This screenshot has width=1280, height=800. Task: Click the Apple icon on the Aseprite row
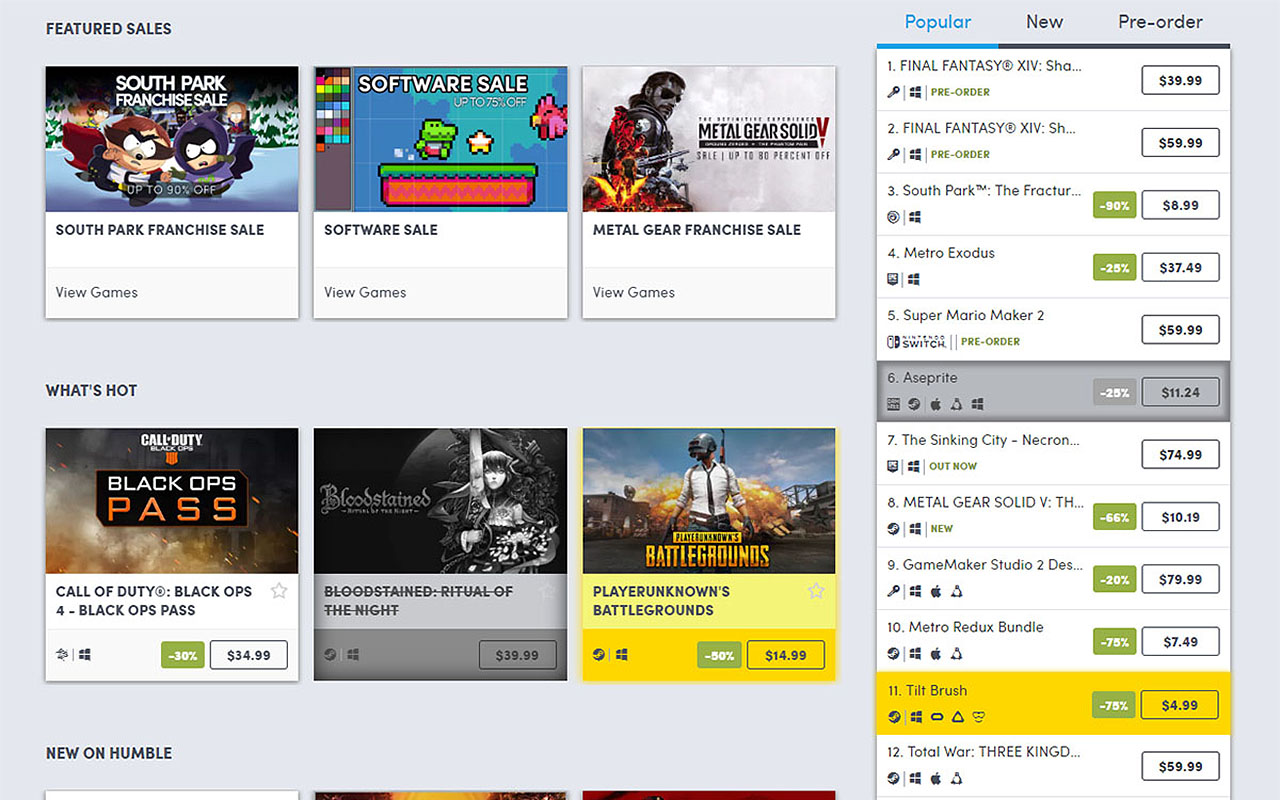(x=936, y=404)
